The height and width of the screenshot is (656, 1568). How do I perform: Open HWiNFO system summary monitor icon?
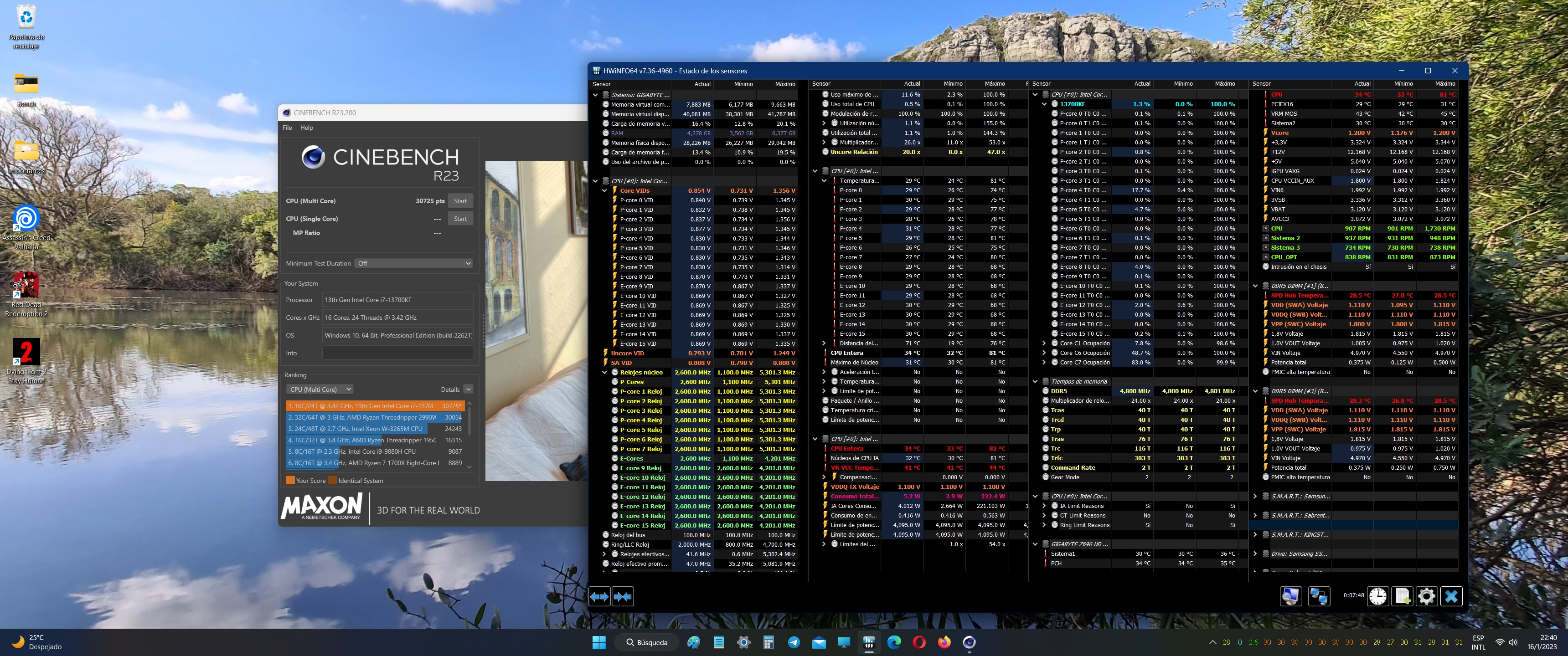[1290, 596]
